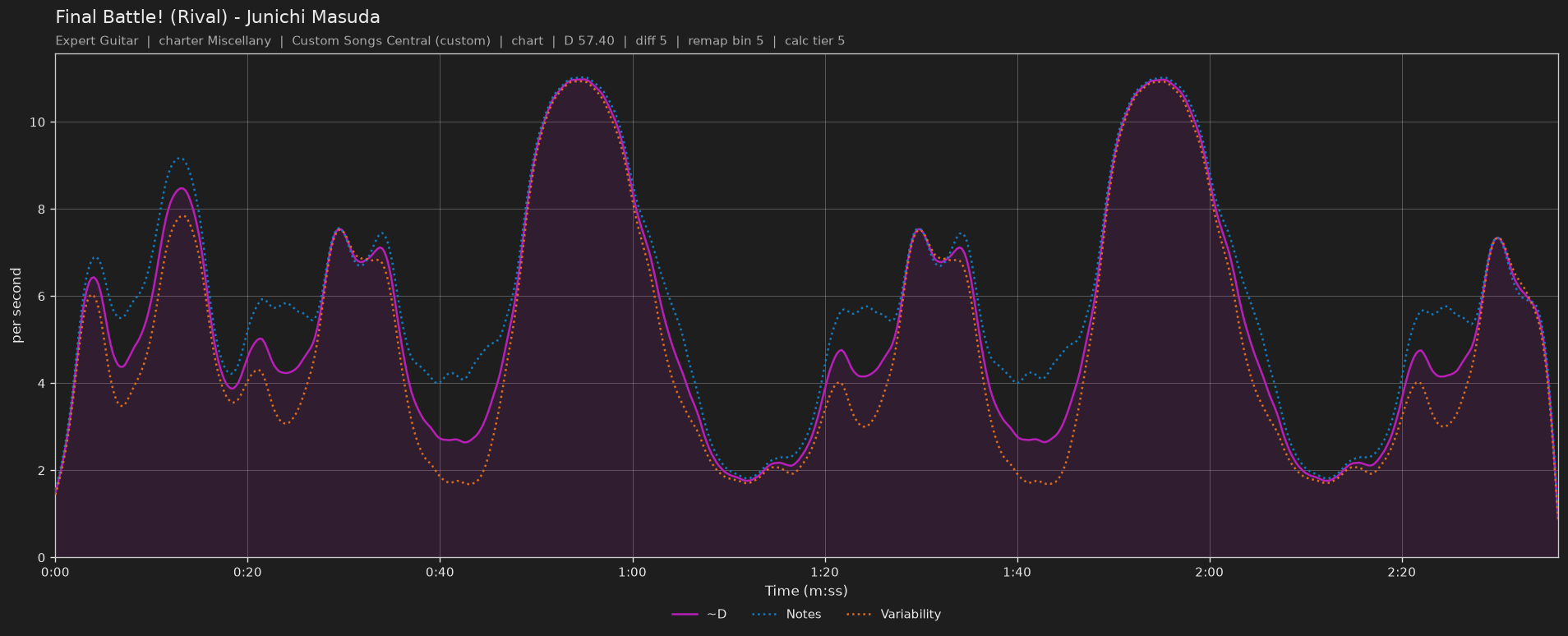Click the 0:00 time tick label
Screen dimensions: 1568x636
[55, 572]
